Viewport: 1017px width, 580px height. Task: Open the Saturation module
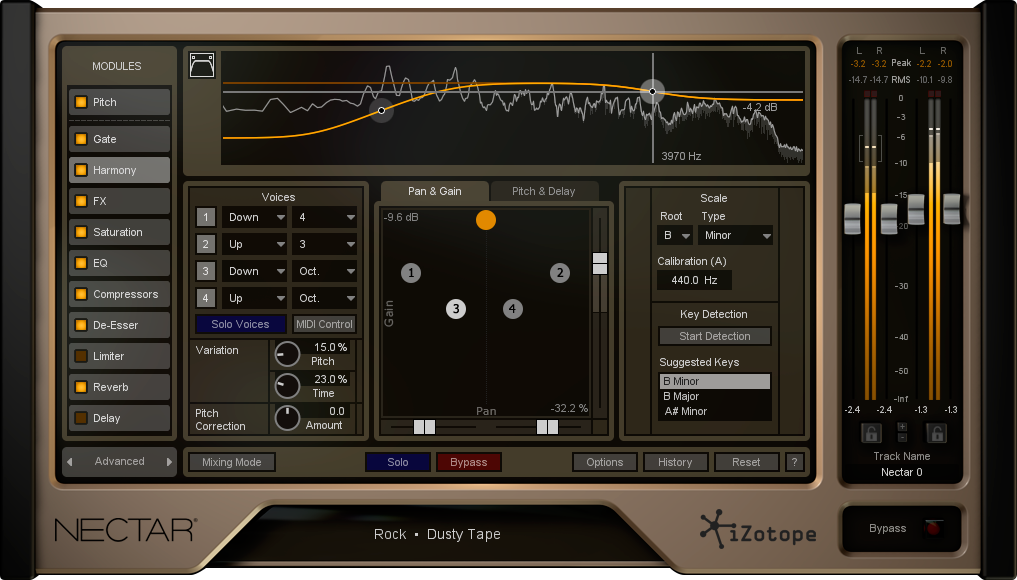(119, 232)
